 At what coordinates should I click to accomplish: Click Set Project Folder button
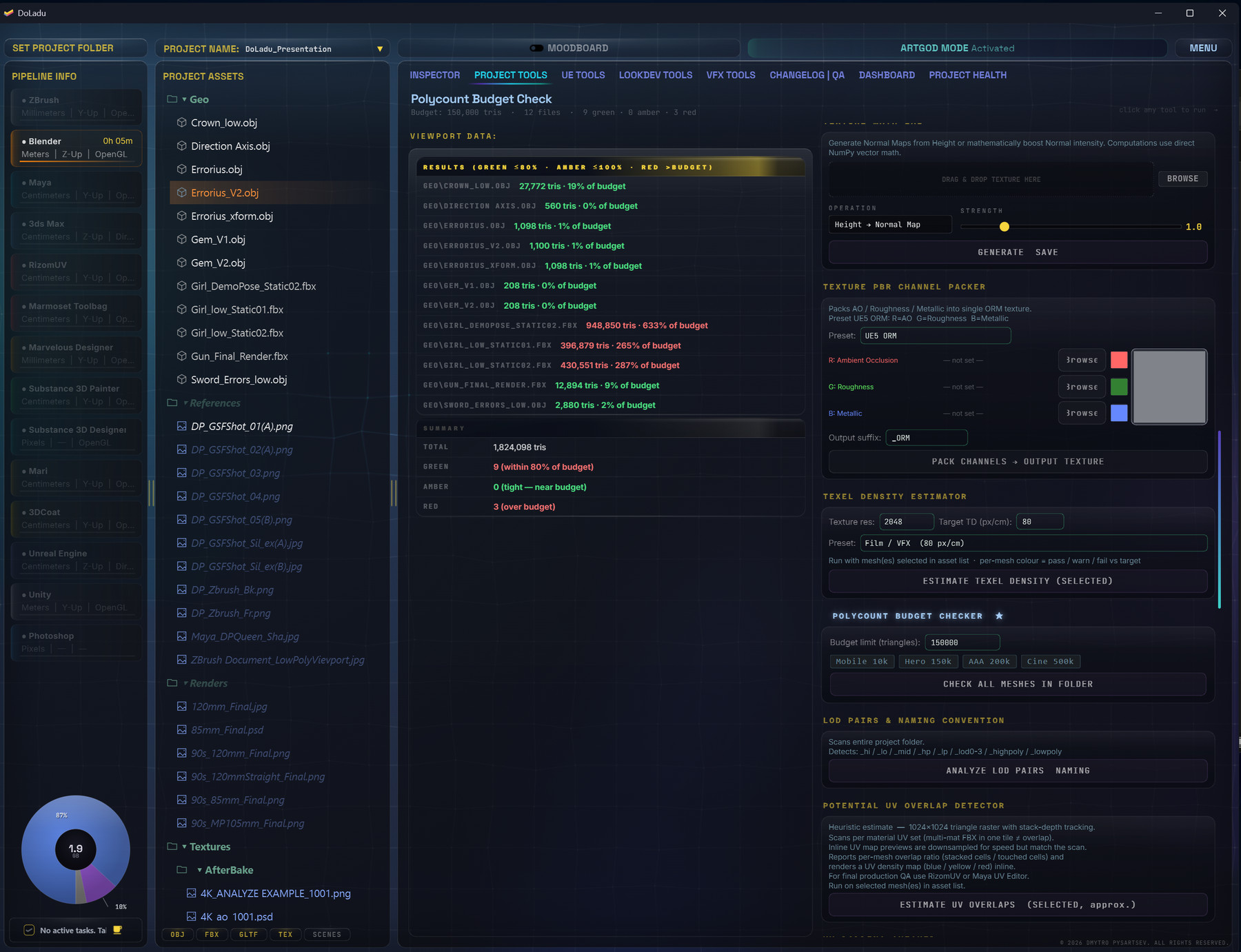[75, 48]
